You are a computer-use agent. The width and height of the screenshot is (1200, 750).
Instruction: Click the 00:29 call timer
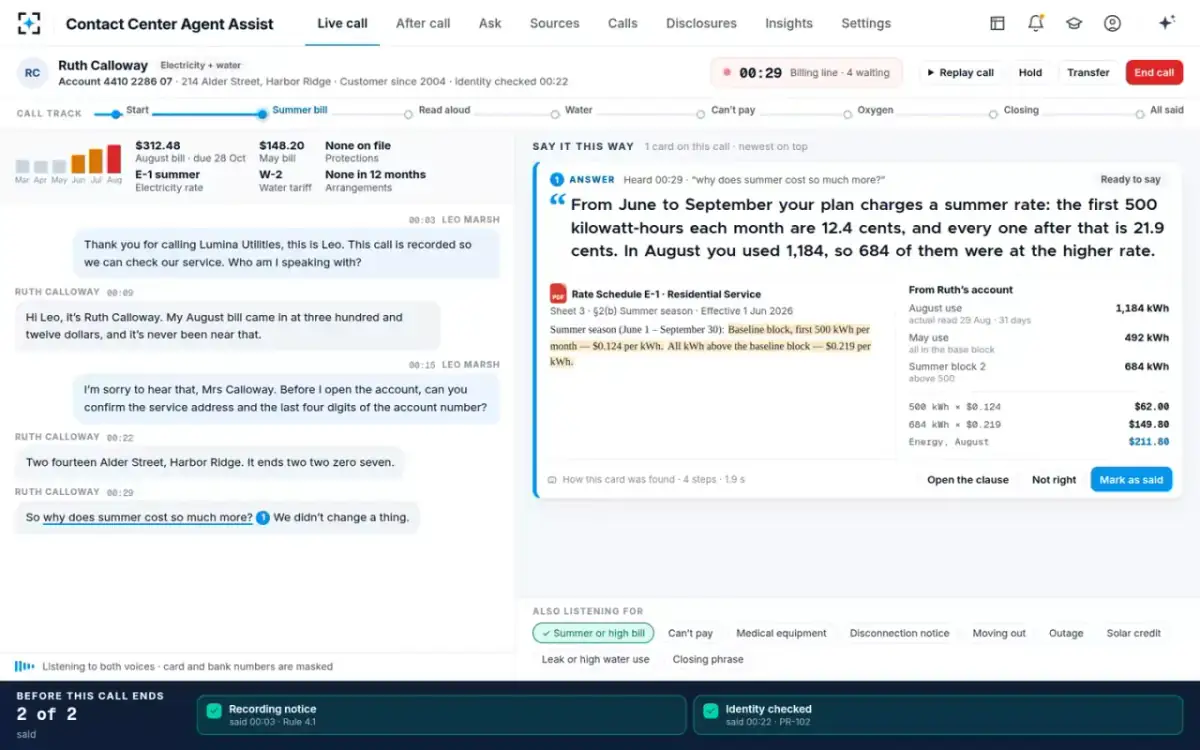(x=760, y=73)
